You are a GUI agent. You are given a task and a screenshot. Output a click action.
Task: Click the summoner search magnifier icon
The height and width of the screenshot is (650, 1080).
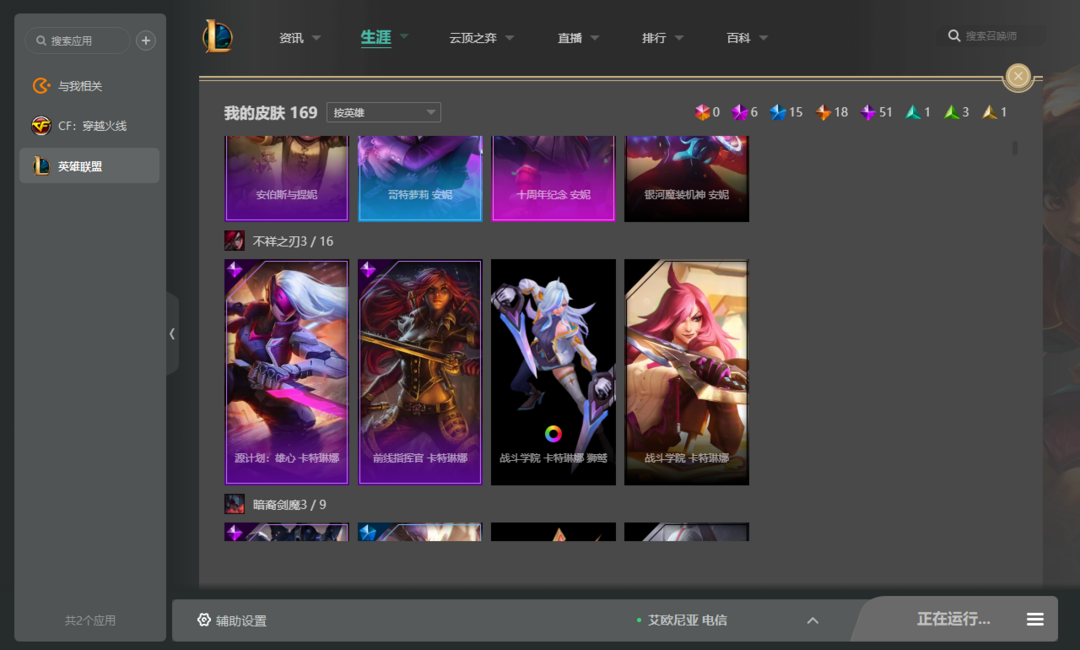954,36
